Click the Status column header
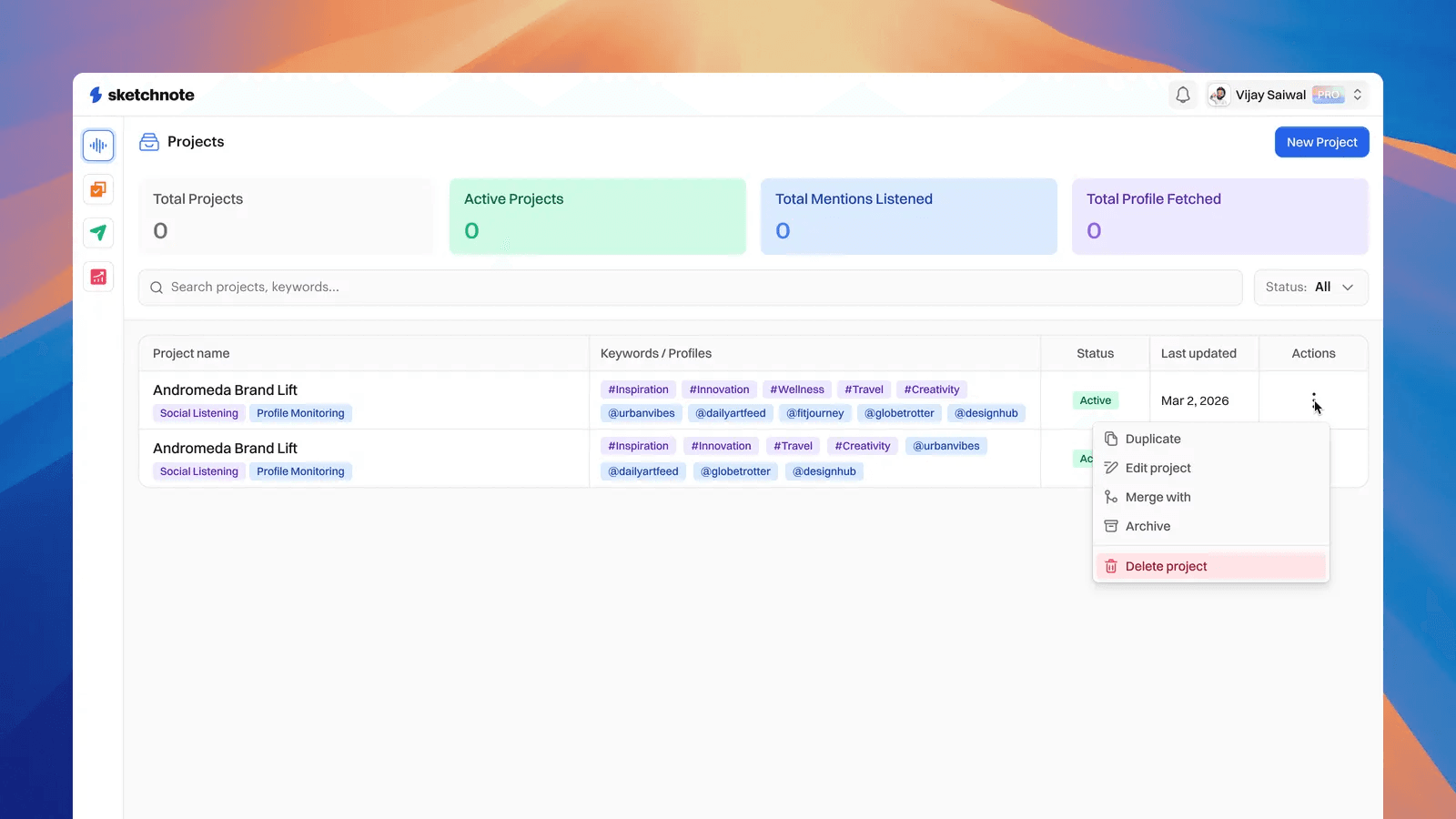Screen dimensions: 1456x819 click(1095, 353)
